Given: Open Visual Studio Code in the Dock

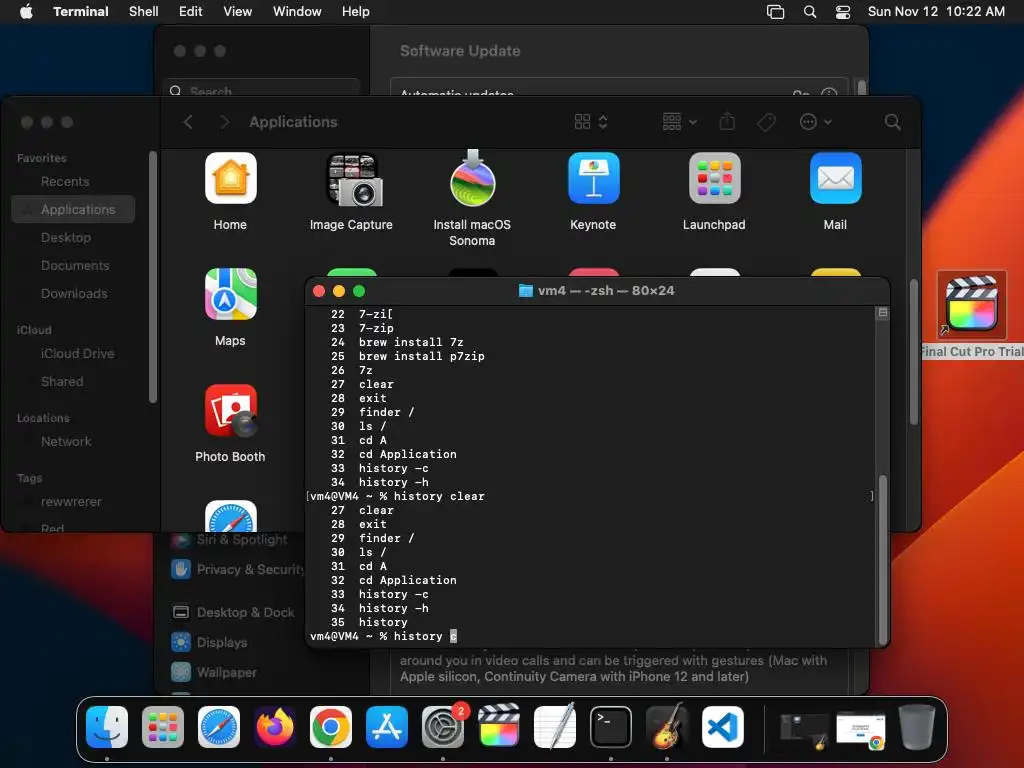Looking at the screenshot, I should 723,727.
